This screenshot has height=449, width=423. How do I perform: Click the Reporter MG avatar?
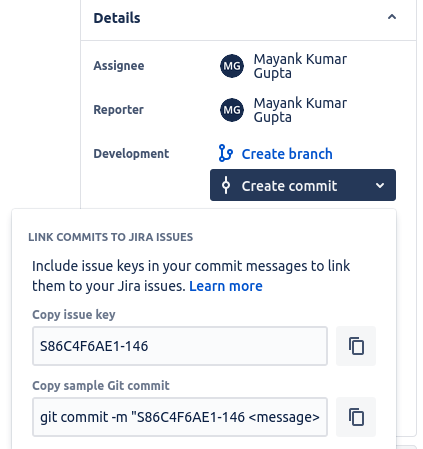click(x=232, y=110)
